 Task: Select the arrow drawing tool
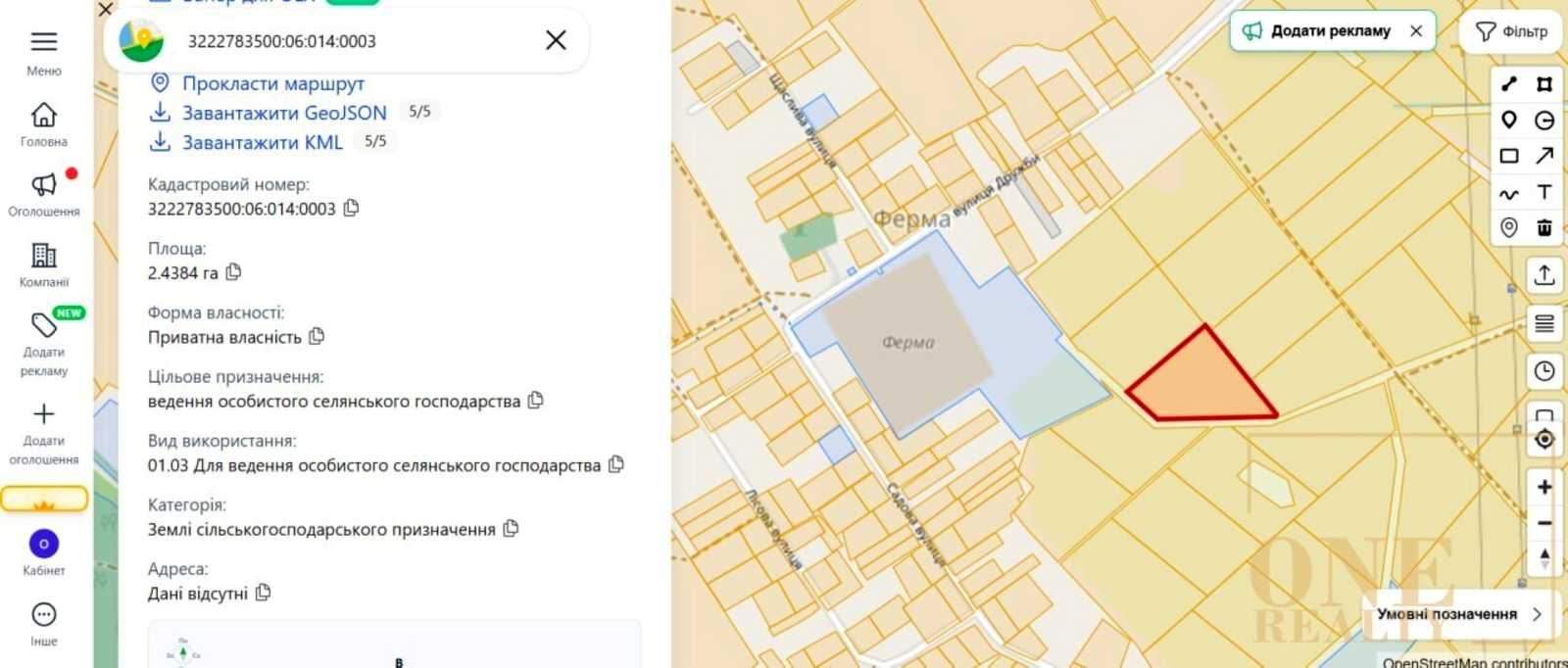(1544, 156)
